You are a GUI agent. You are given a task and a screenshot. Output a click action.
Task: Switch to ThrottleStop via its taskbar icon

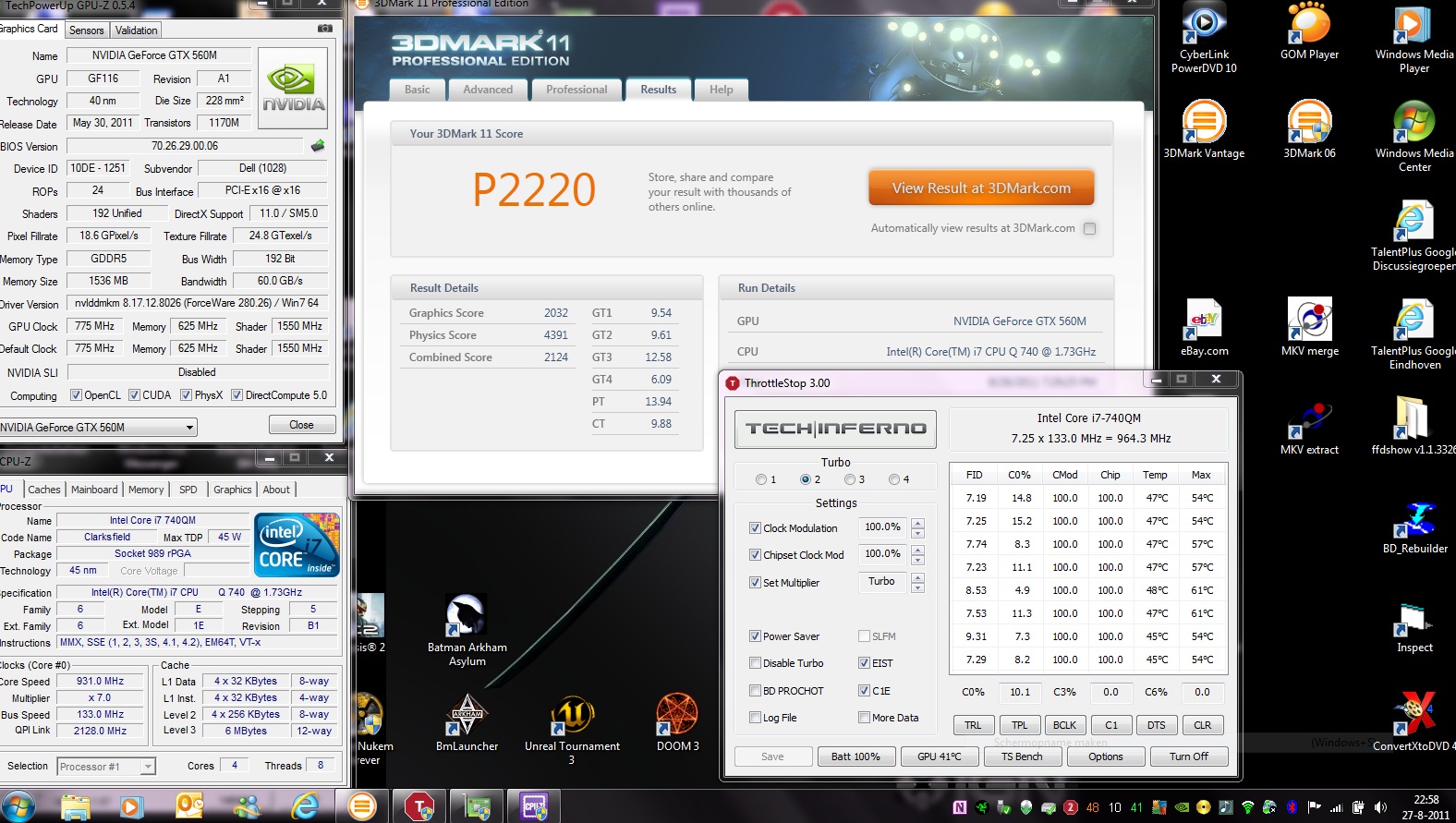coord(419,806)
